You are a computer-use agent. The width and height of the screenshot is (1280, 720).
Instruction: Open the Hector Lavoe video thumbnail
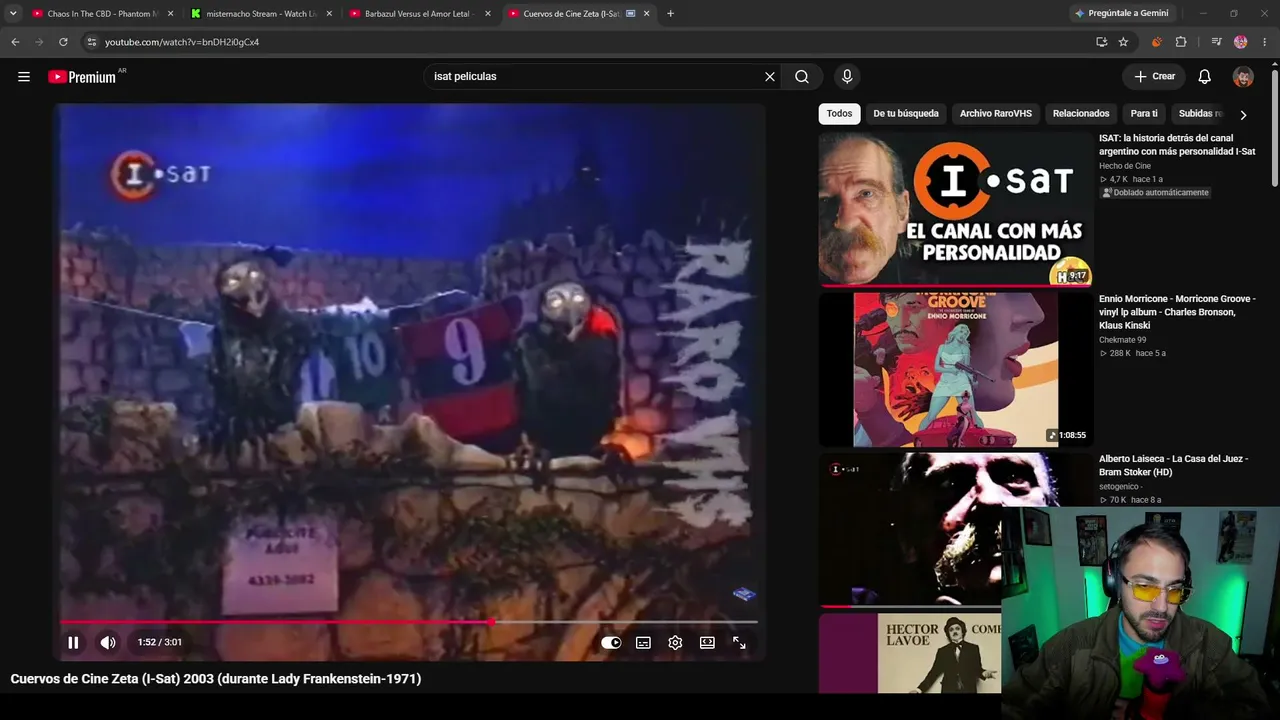(x=910, y=653)
